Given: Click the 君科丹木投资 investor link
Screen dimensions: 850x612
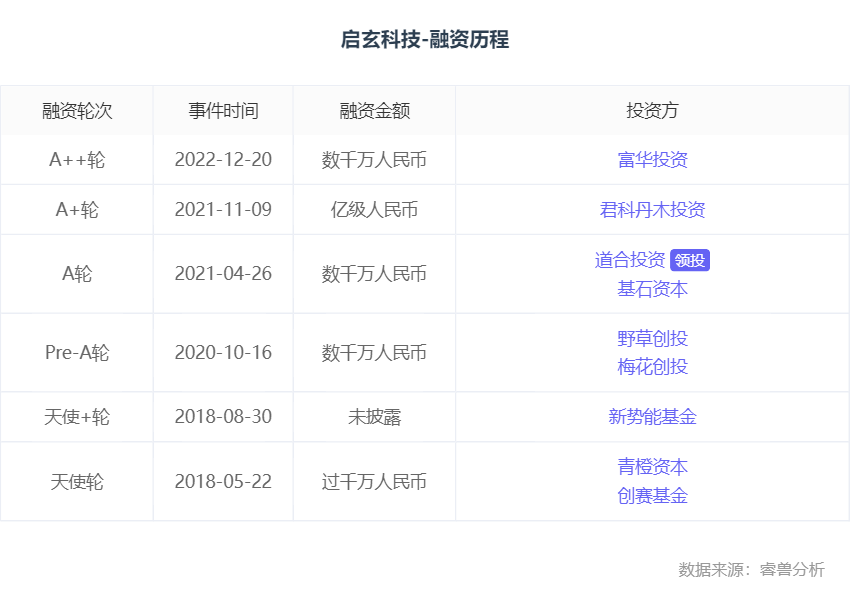Looking at the screenshot, I should pyautogui.click(x=652, y=210).
